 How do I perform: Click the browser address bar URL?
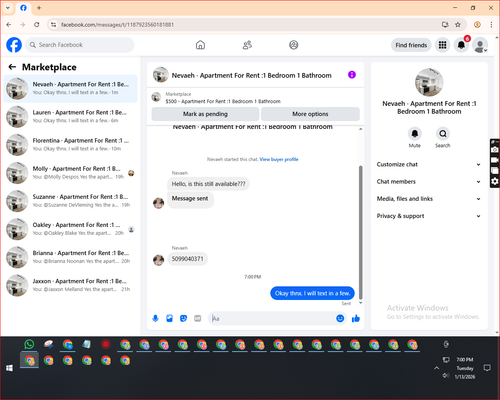117,25
